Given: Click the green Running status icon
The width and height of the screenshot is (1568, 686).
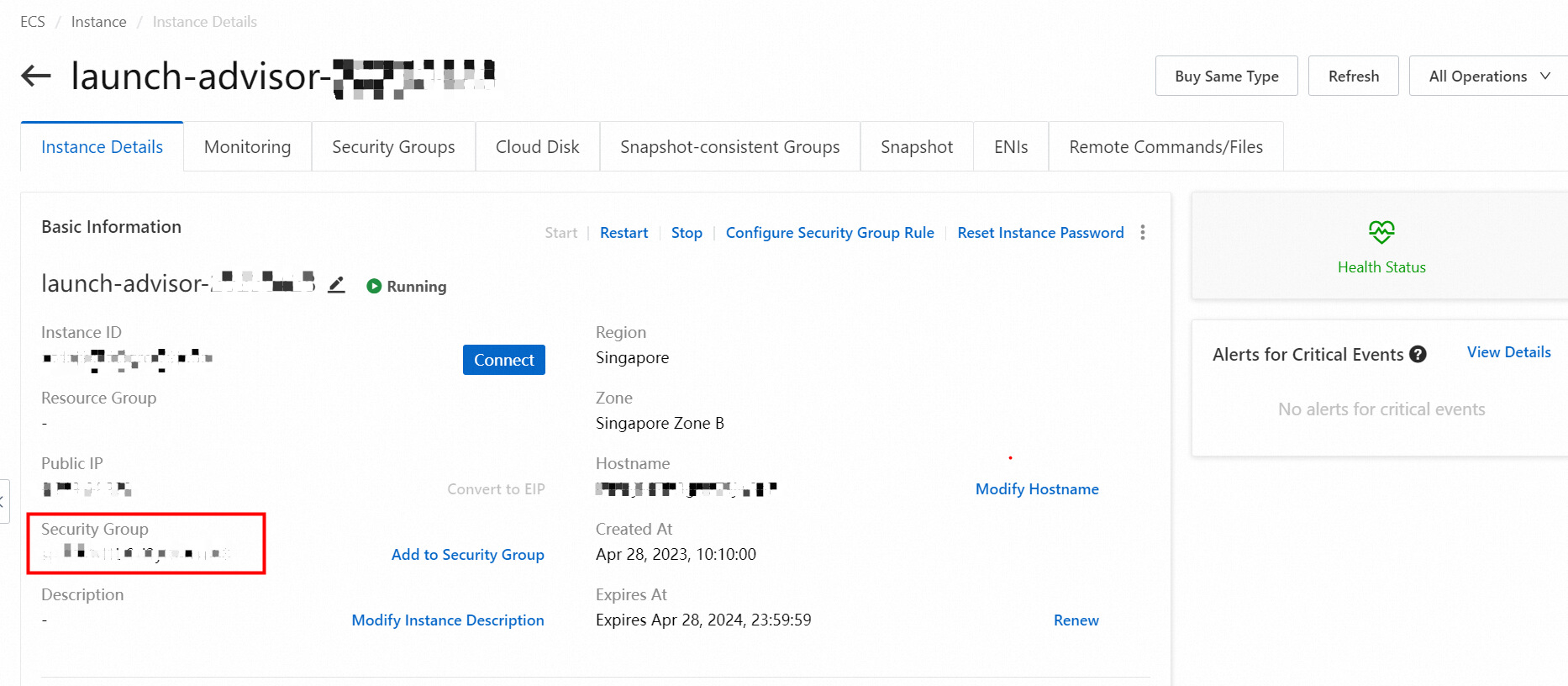Looking at the screenshot, I should click(x=374, y=287).
